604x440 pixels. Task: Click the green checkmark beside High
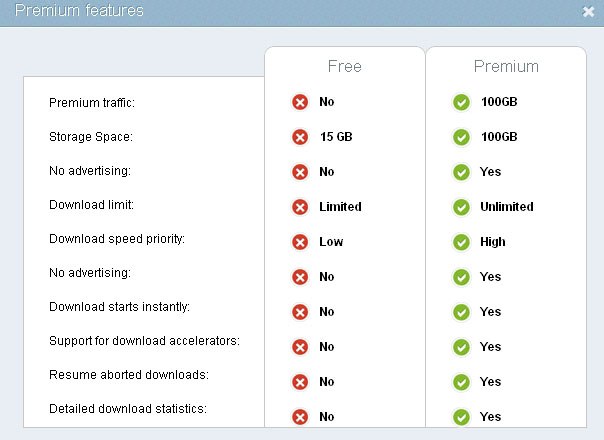coord(461,242)
